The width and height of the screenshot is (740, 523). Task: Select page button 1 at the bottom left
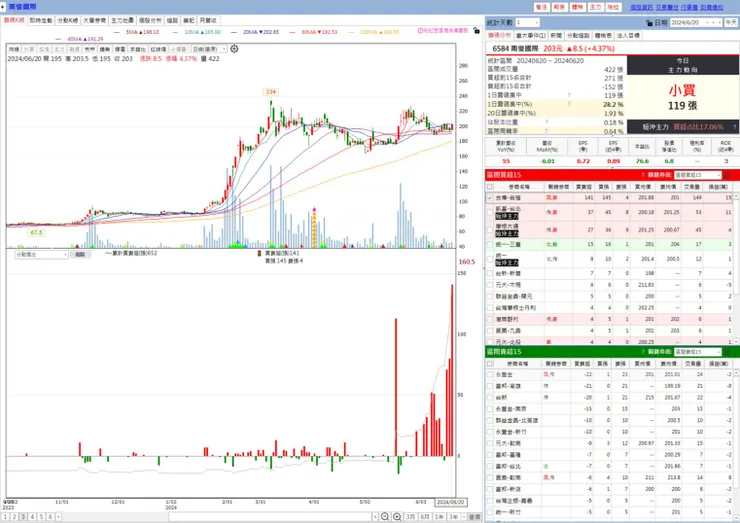pos(6,517)
